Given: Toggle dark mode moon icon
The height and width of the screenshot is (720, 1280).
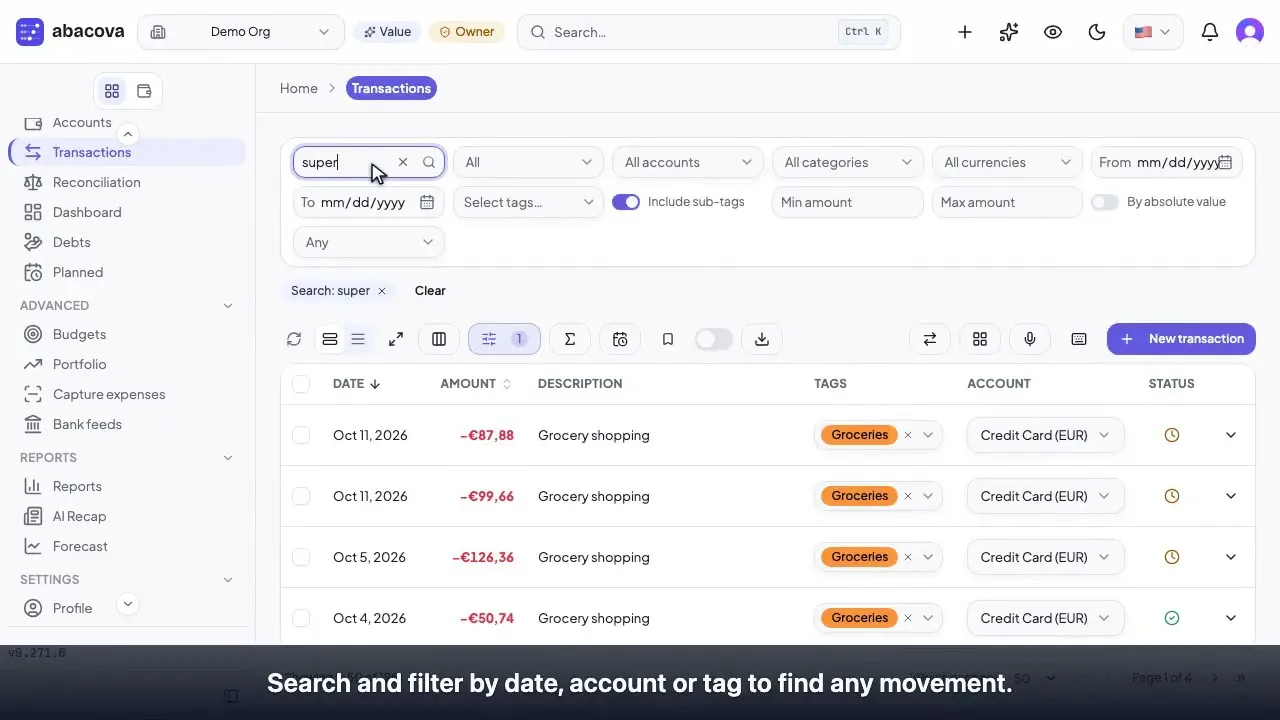Looking at the screenshot, I should pos(1097,32).
